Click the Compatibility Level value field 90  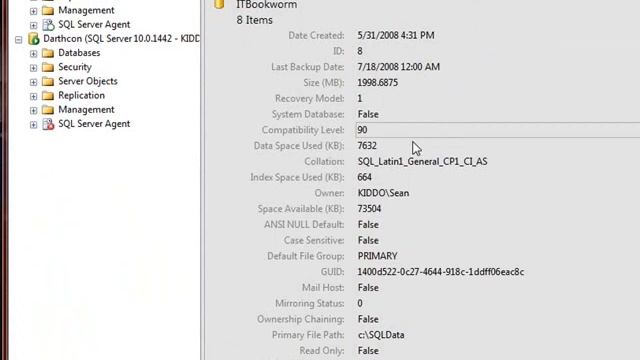tap(498, 130)
